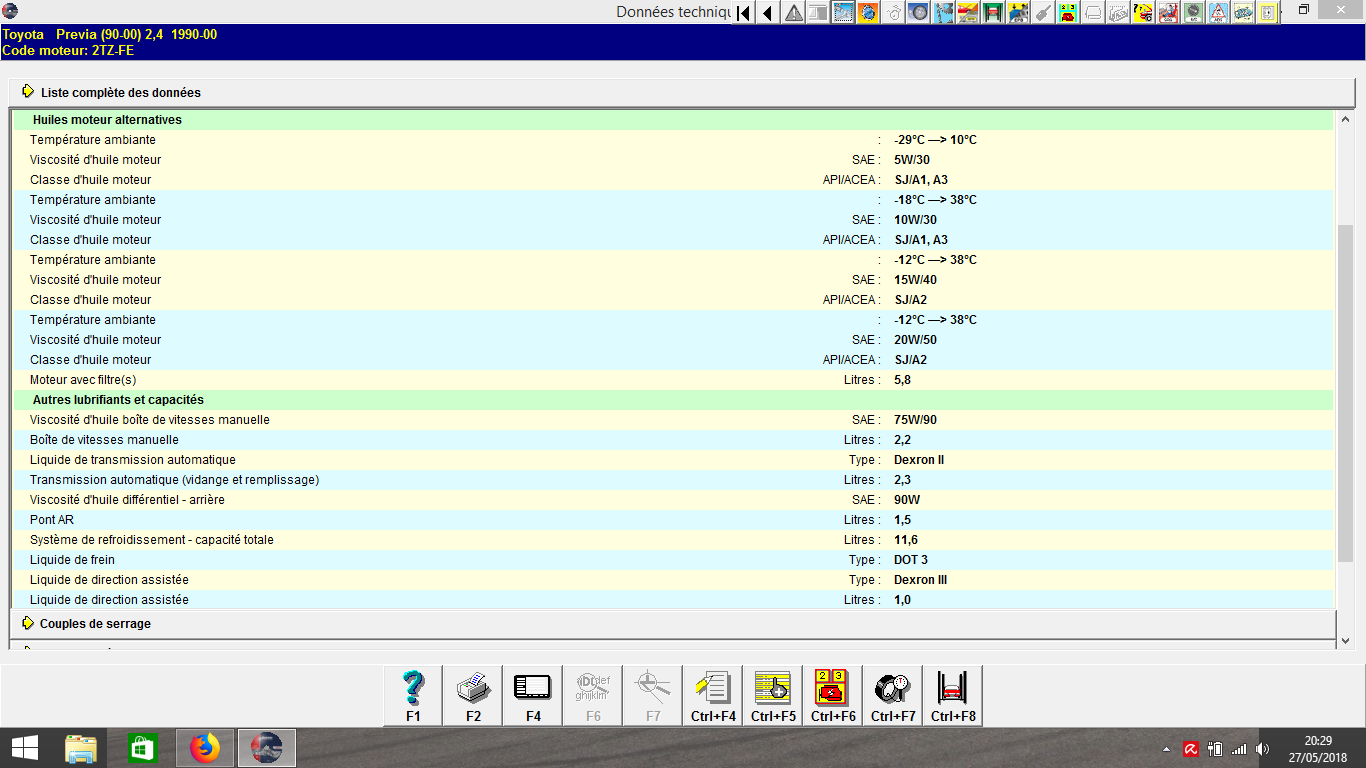This screenshot has width=1366, height=768.
Task: Select the green vehicle lift toolbar icon
Action: (994, 13)
